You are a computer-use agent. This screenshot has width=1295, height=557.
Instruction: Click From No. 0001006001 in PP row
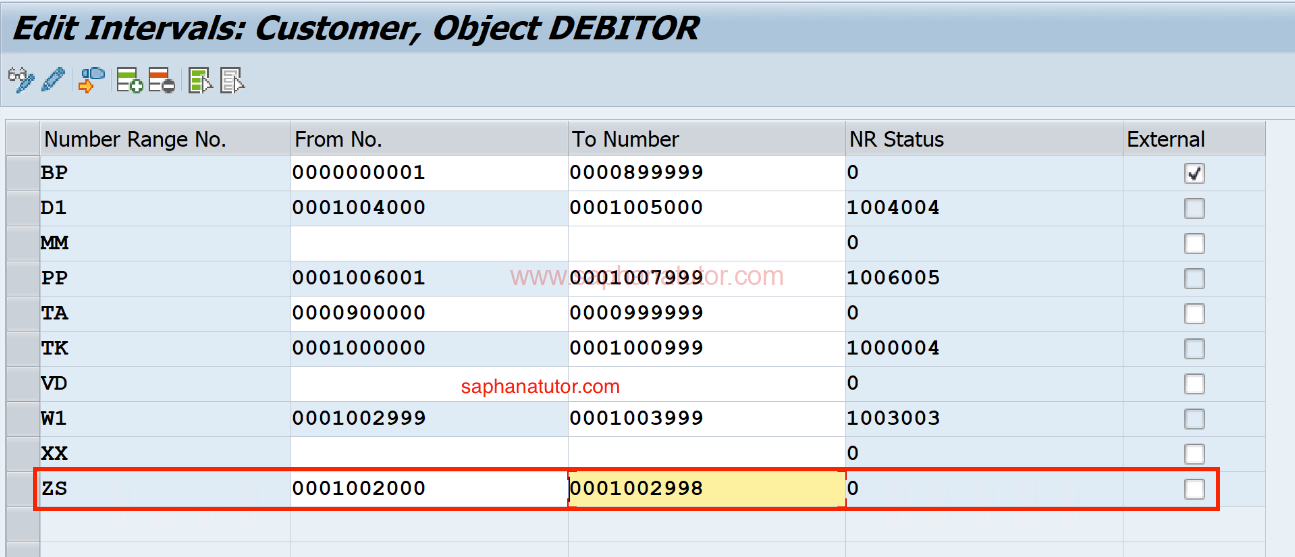click(429, 278)
